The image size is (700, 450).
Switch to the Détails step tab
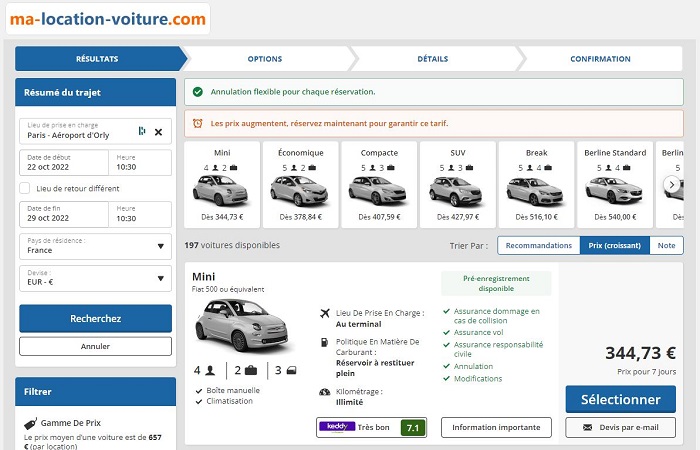click(432, 59)
